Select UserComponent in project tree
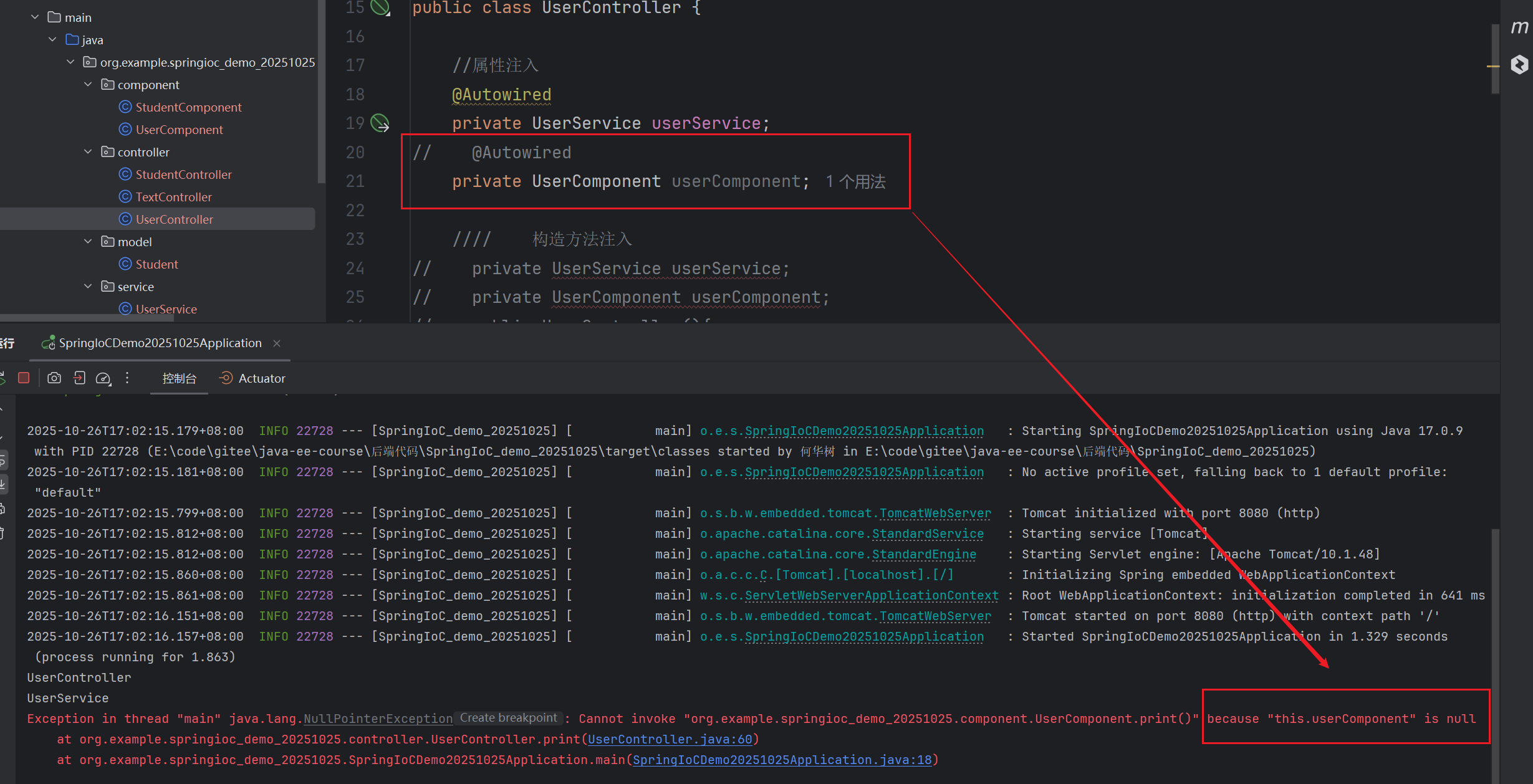 tap(179, 130)
